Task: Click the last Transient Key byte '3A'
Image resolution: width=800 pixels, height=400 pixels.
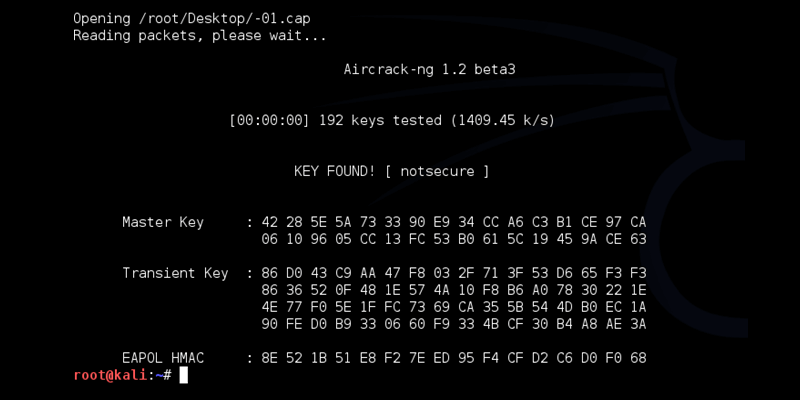Action: [x=638, y=324]
